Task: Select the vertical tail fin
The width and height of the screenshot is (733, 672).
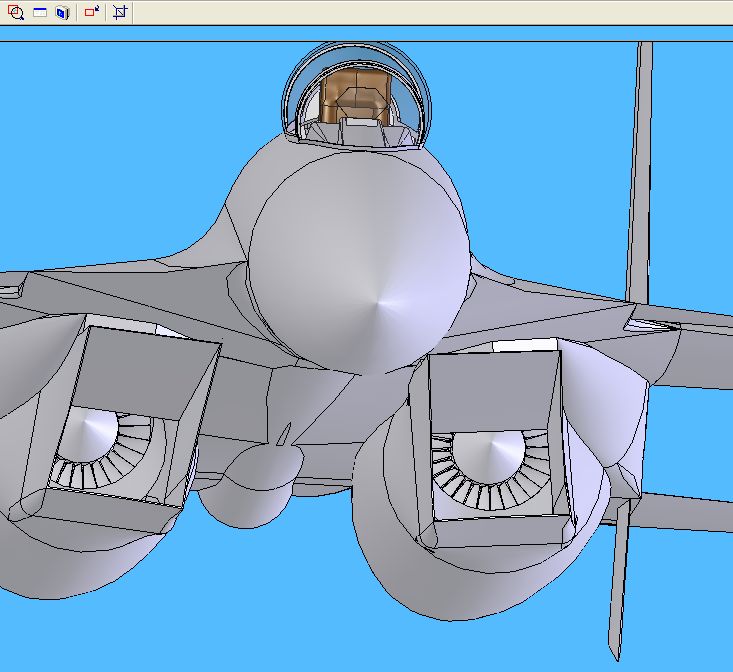Action: tap(640, 173)
